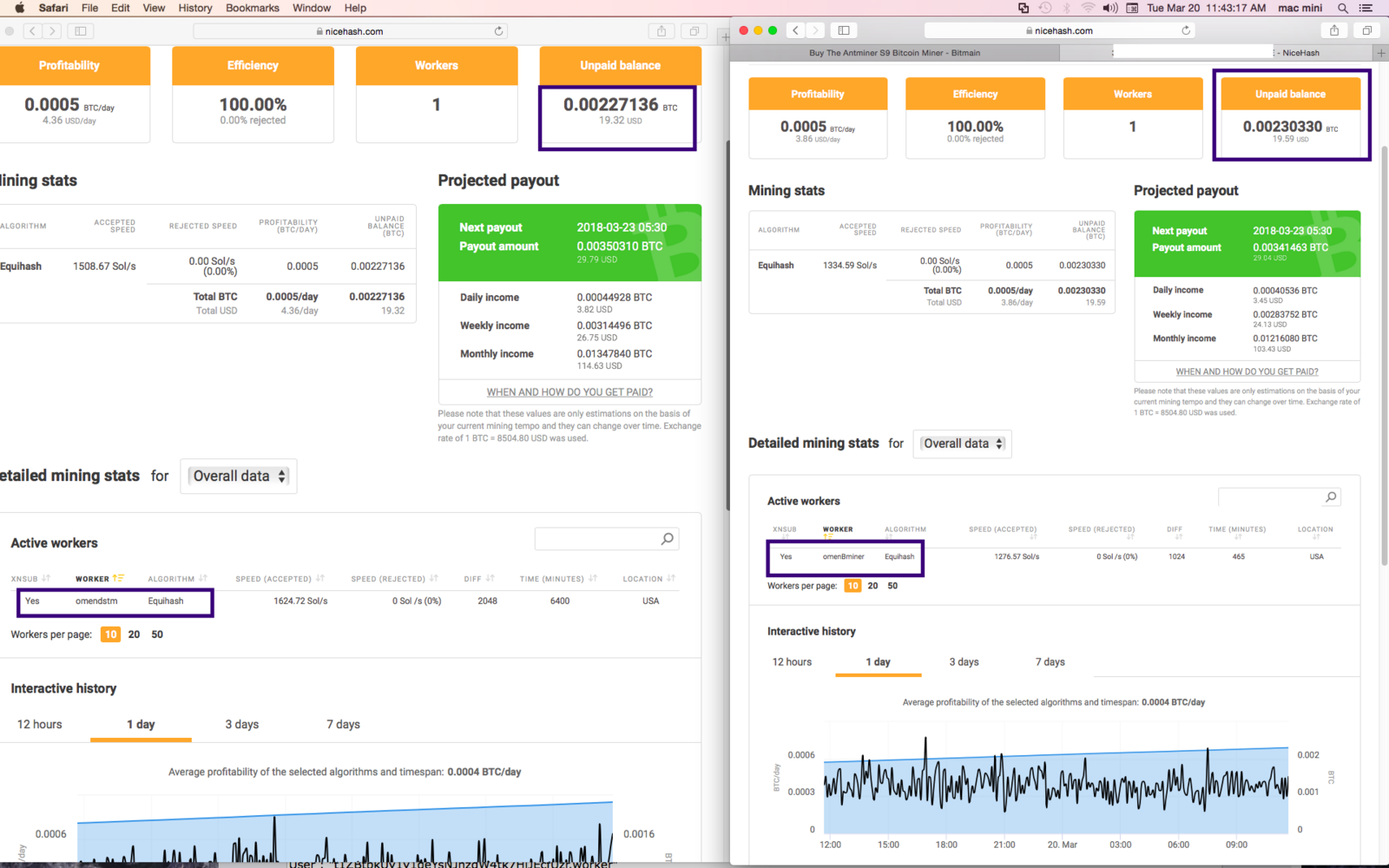Go back in the left Safari window
Viewport: 1389px width, 868px height.
[33, 31]
